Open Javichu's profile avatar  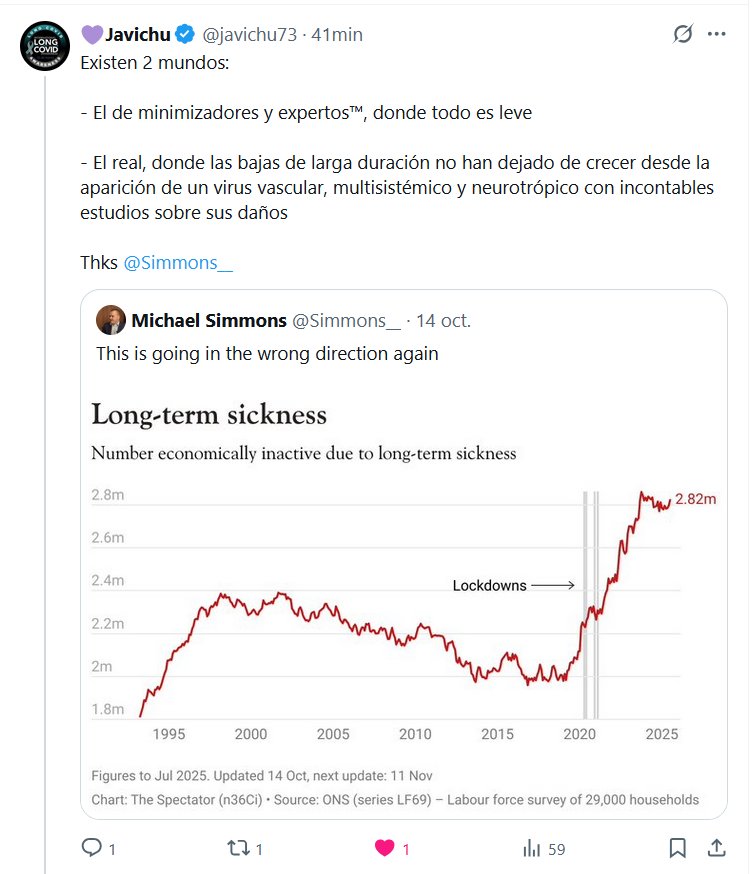pos(44,45)
